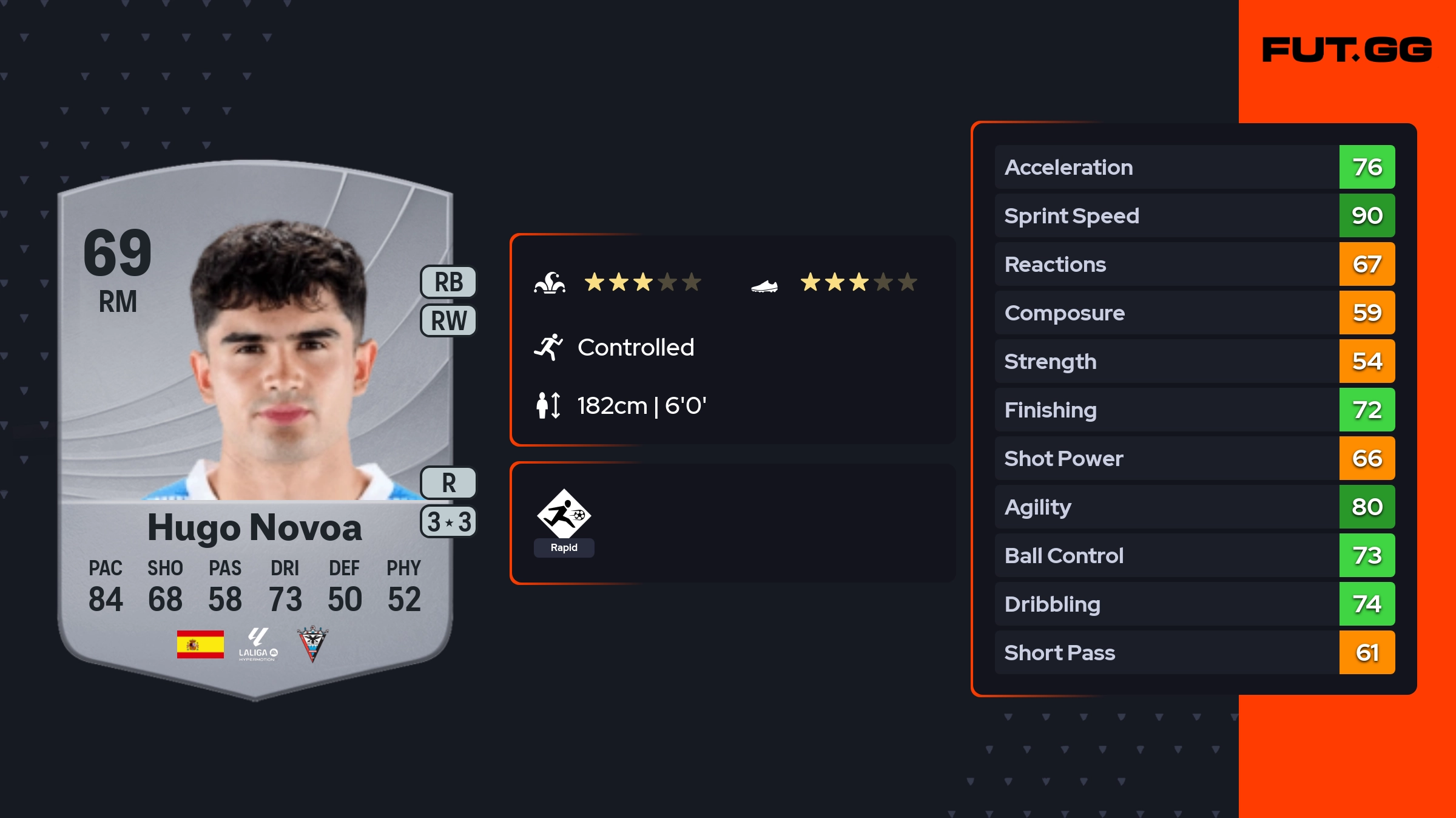The image size is (1456, 818).
Task: Click the Rapid playstyle label
Action: 564,547
